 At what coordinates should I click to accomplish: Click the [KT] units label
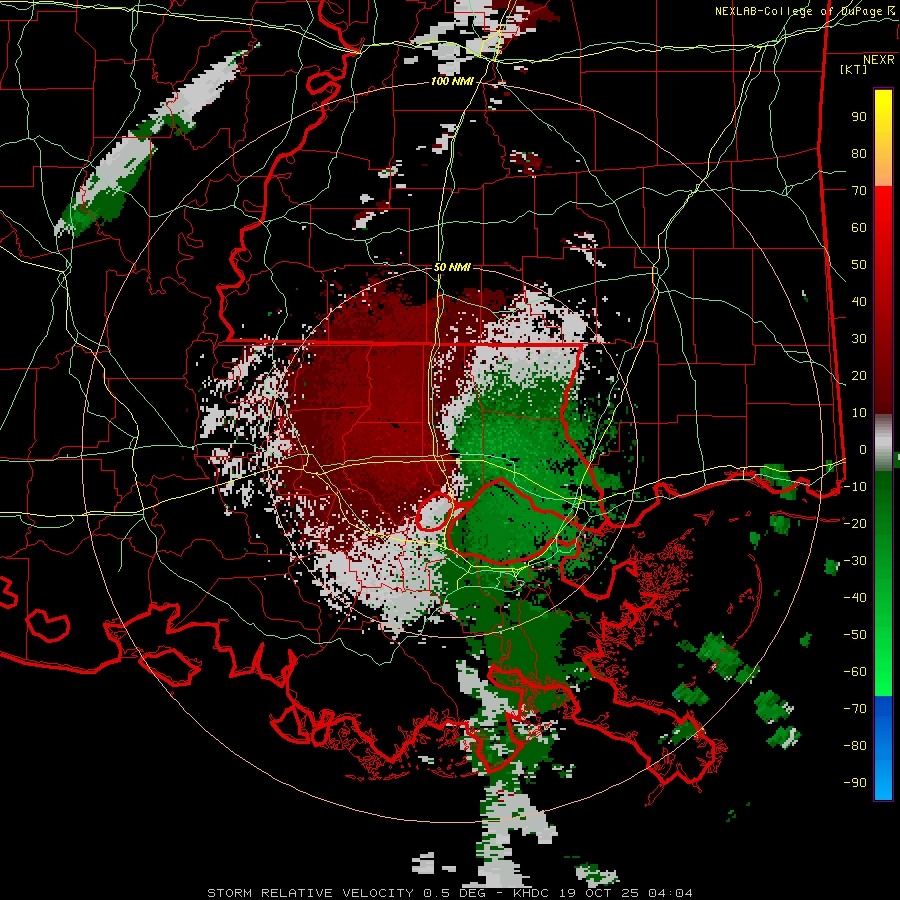[x=854, y=69]
